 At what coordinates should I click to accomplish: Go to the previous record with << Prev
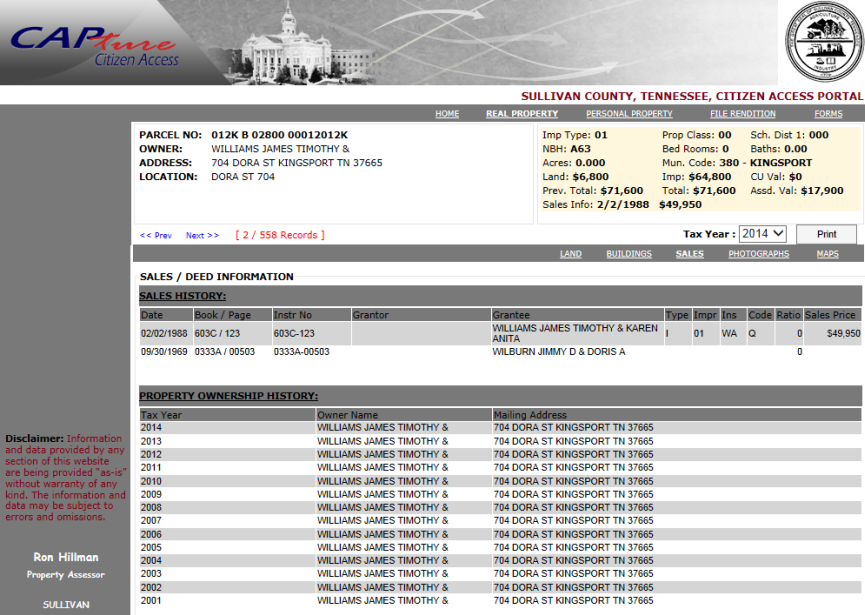pos(156,236)
